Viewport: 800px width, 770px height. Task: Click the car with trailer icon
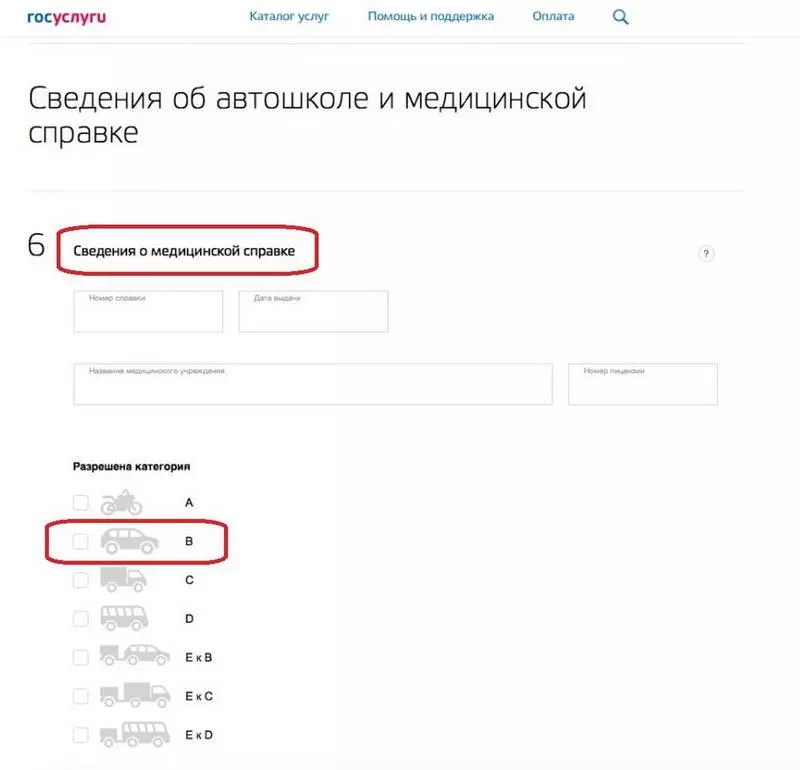pyautogui.click(x=135, y=655)
